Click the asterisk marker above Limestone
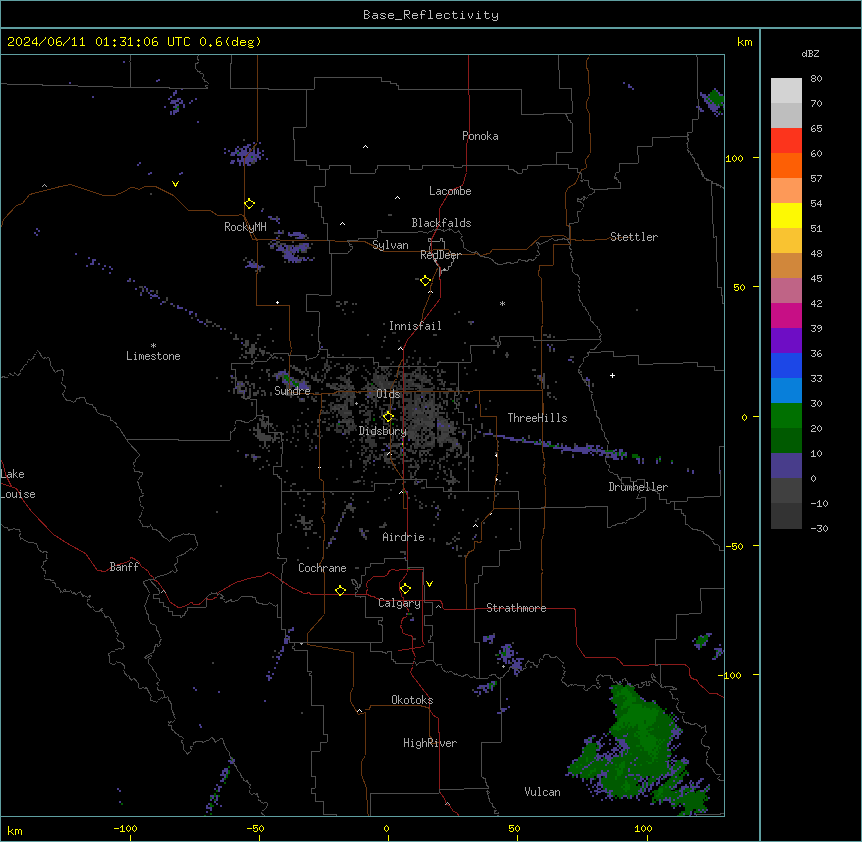Image resolution: width=862 pixels, height=842 pixels. click(153, 346)
